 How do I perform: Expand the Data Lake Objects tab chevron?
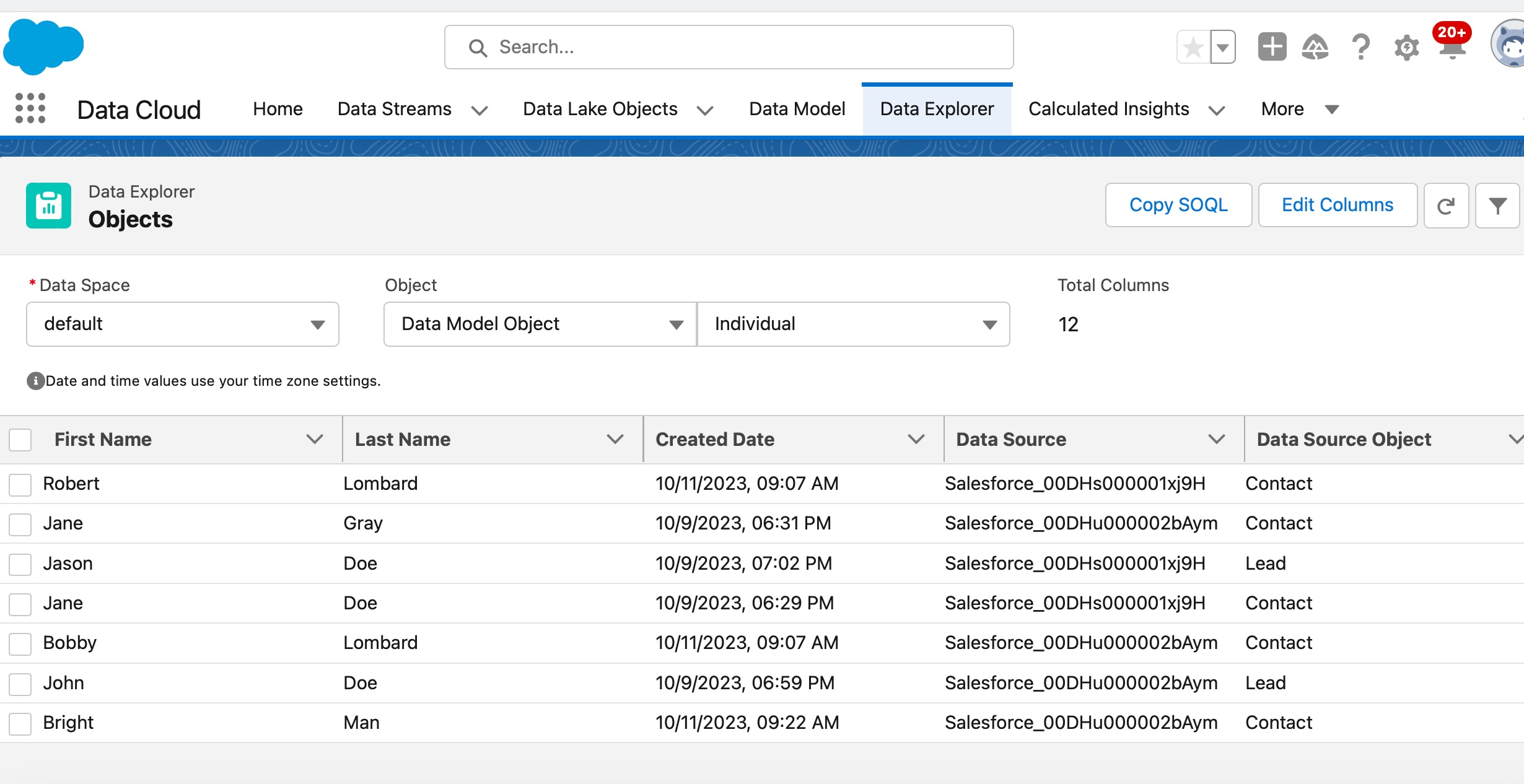click(705, 110)
